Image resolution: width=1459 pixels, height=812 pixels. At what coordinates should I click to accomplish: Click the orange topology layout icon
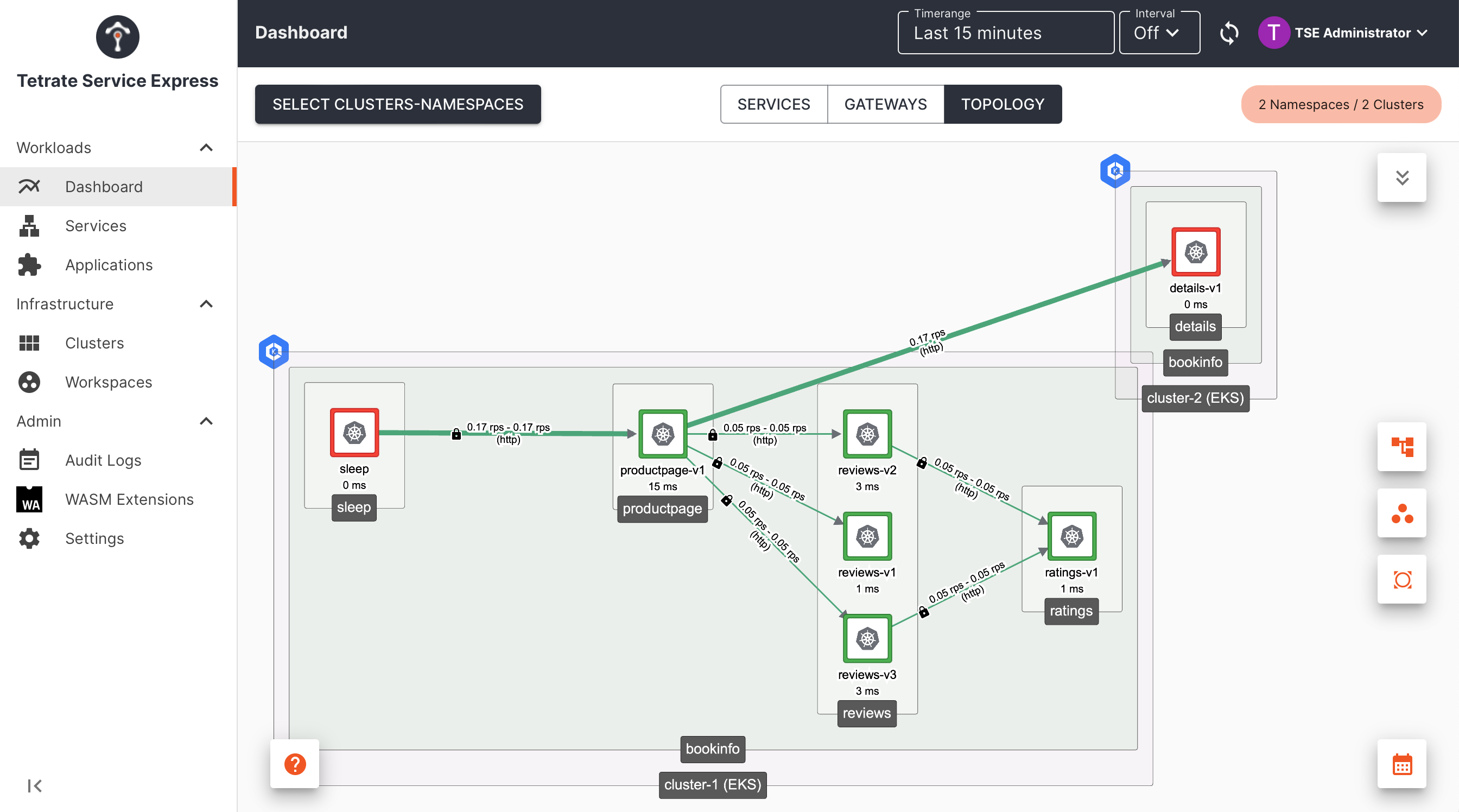(x=1402, y=447)
